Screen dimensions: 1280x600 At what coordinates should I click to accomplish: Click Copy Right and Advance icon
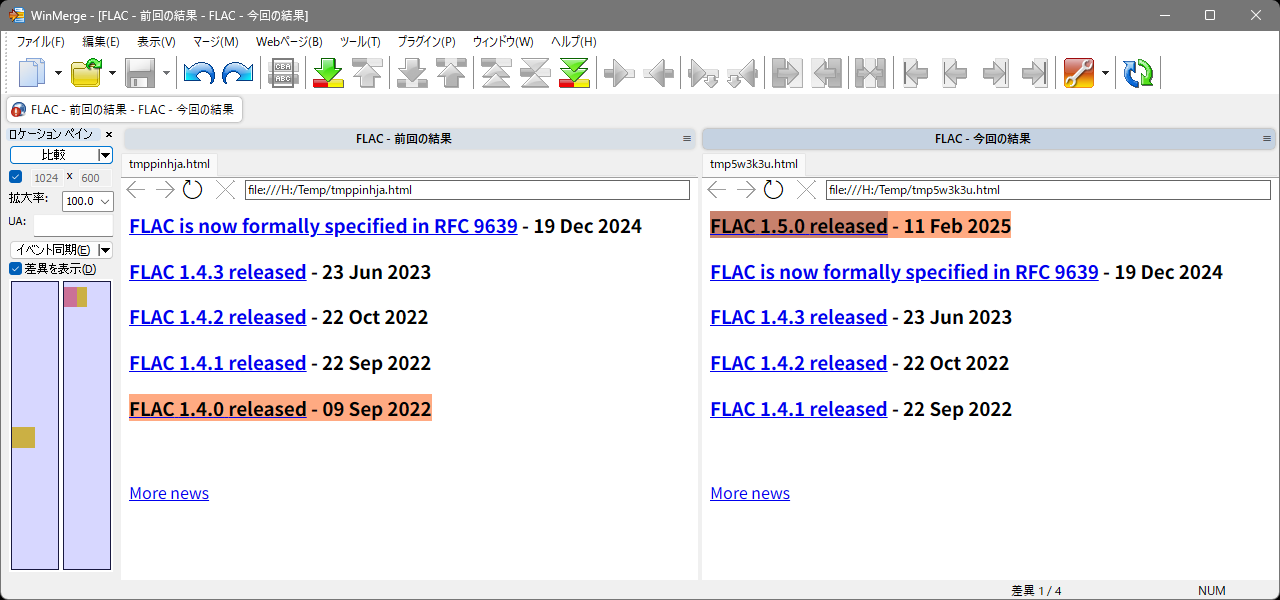tap(704, 73)
